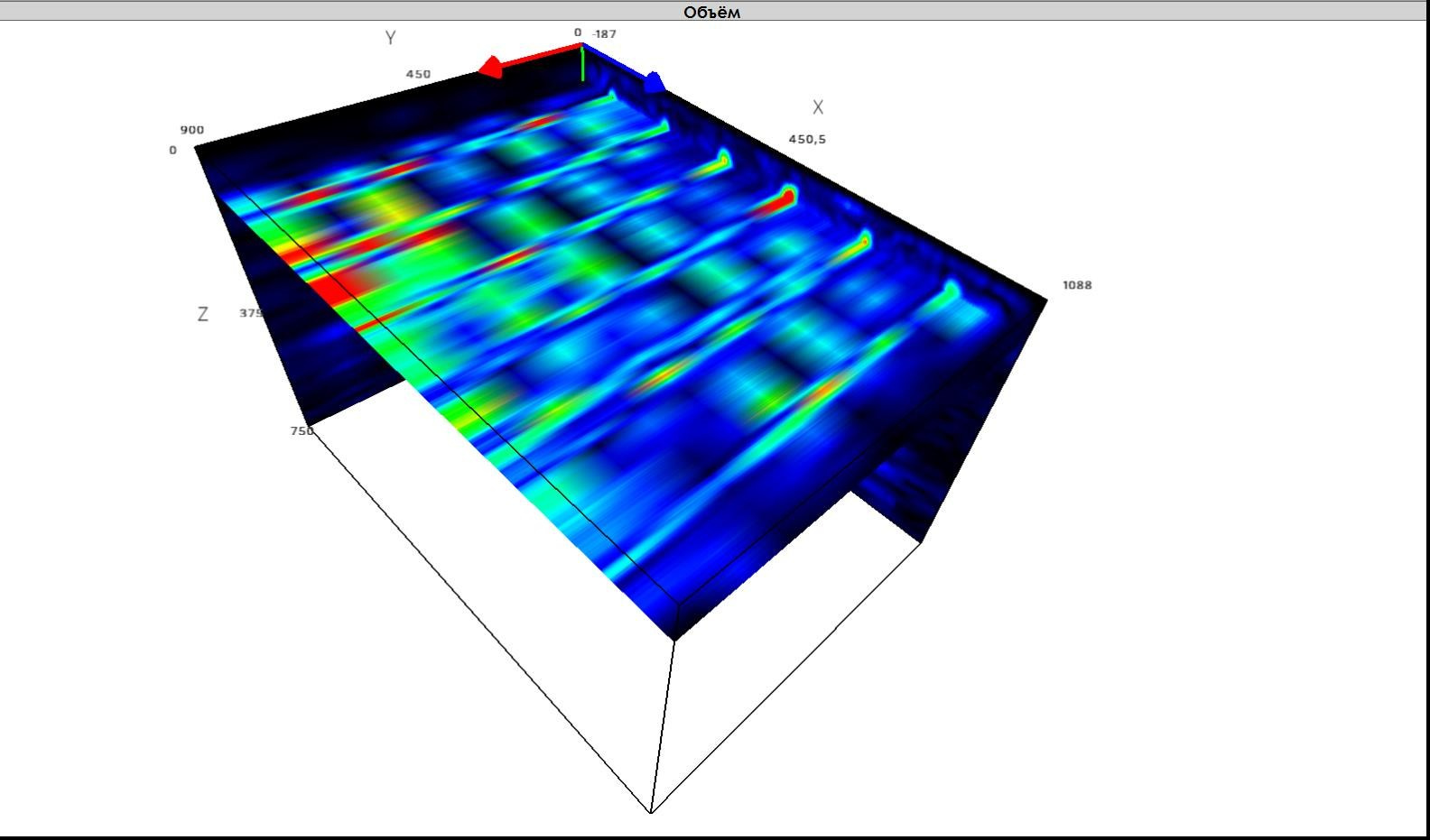
Task: Select the '750' Z-axis tick label
Action: click(x=302, y=431)
